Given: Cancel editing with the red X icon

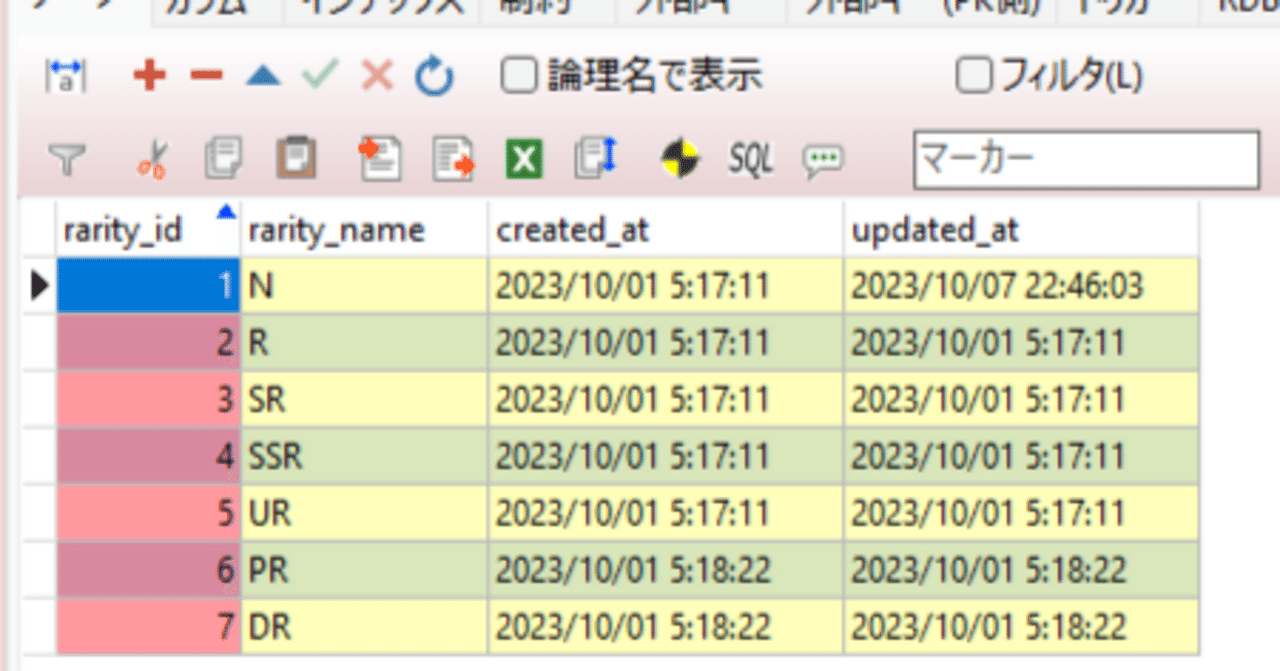Looking at the screenshot, I should click(375, 74).
